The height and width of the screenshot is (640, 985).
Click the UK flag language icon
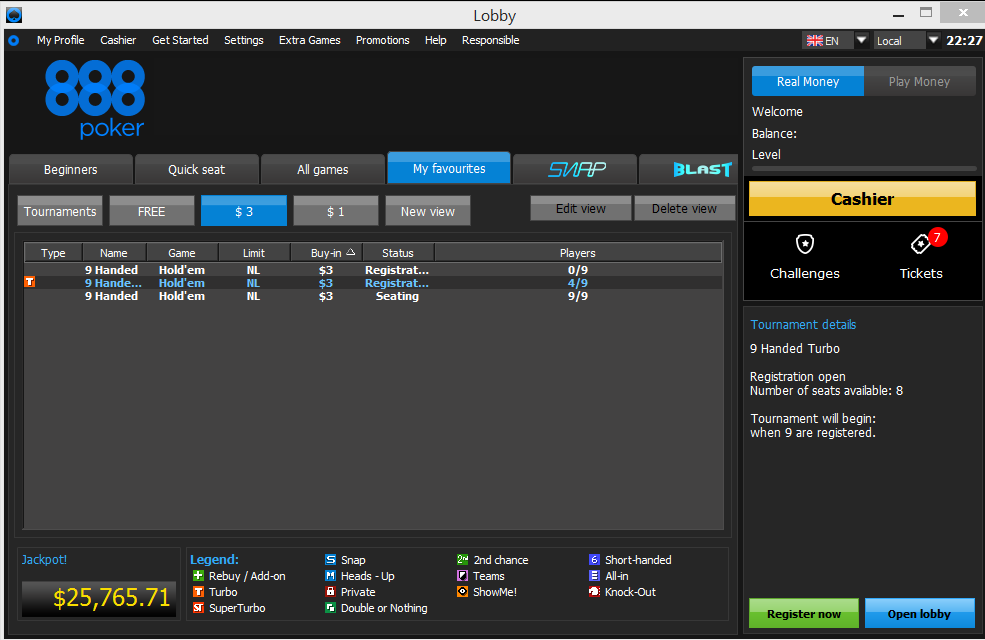click(x=815, y=41)
